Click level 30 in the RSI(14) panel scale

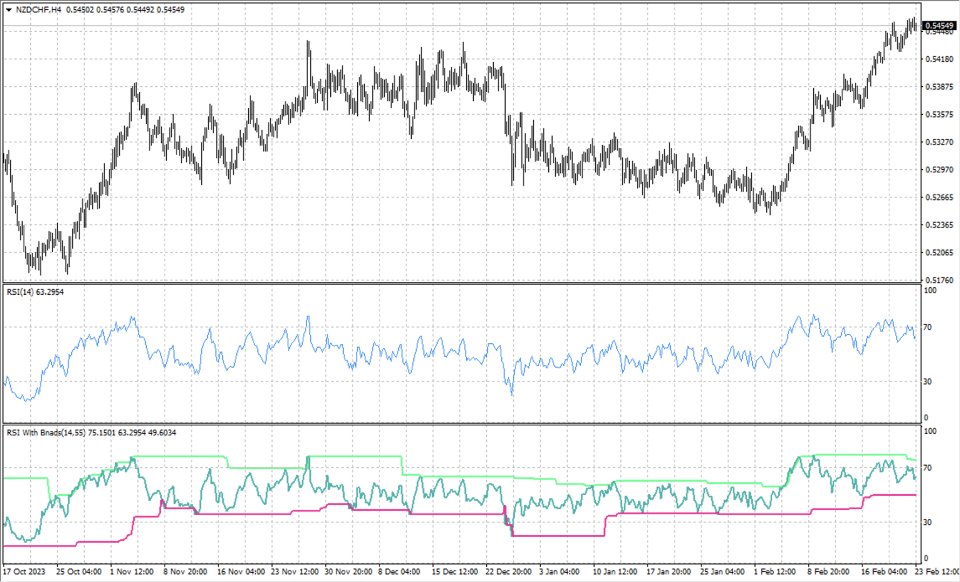coord(928,381)
